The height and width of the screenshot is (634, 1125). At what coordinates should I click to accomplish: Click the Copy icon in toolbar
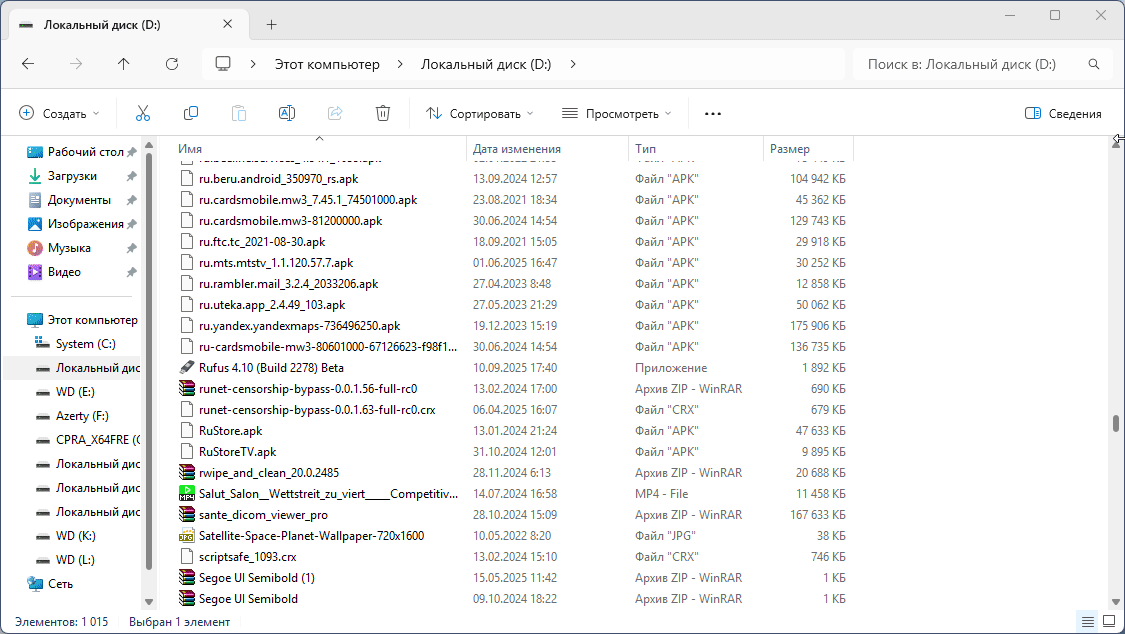click(x=191, y=113)
